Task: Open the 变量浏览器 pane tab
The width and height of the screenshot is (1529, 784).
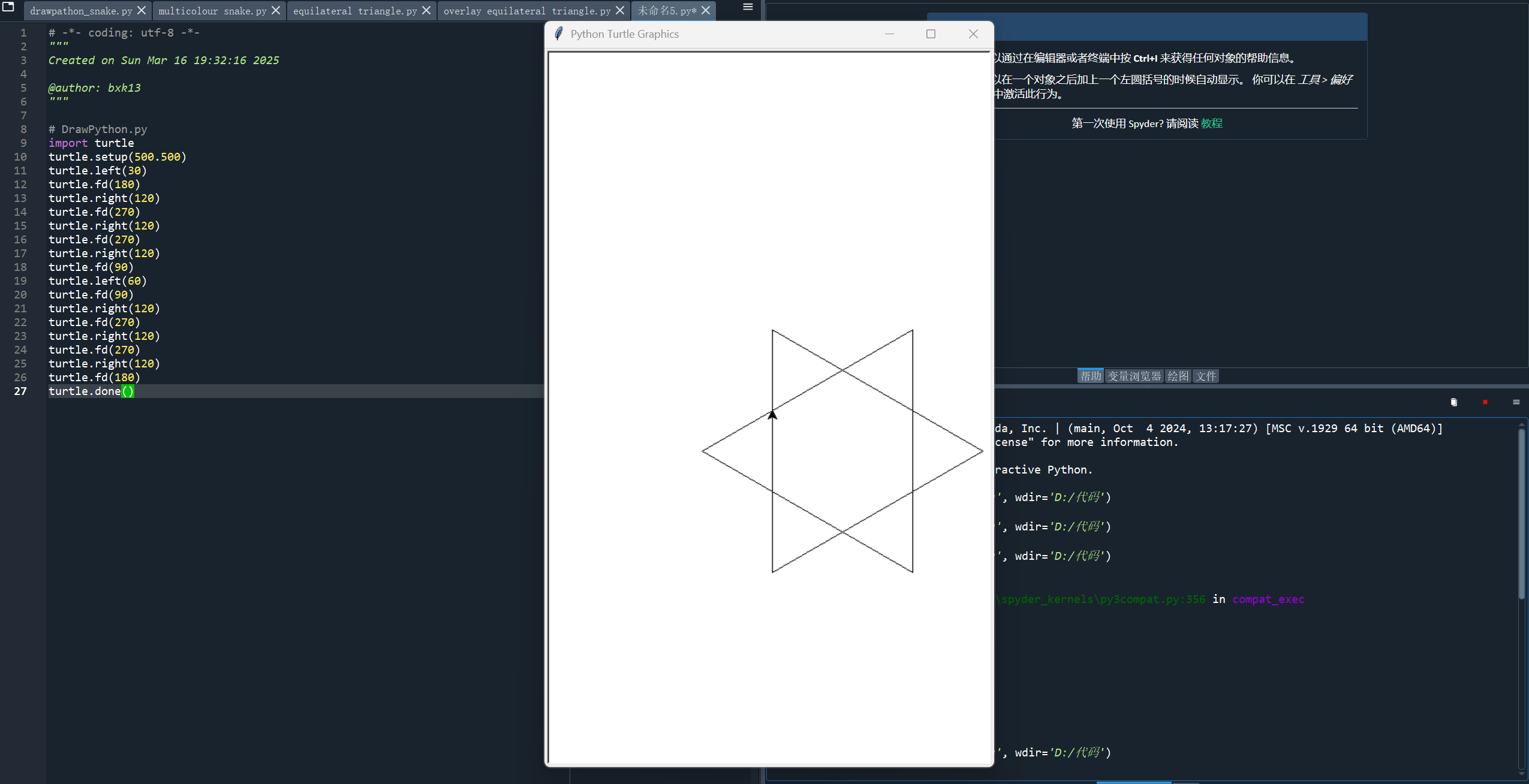Action: tap(1134, 376)
